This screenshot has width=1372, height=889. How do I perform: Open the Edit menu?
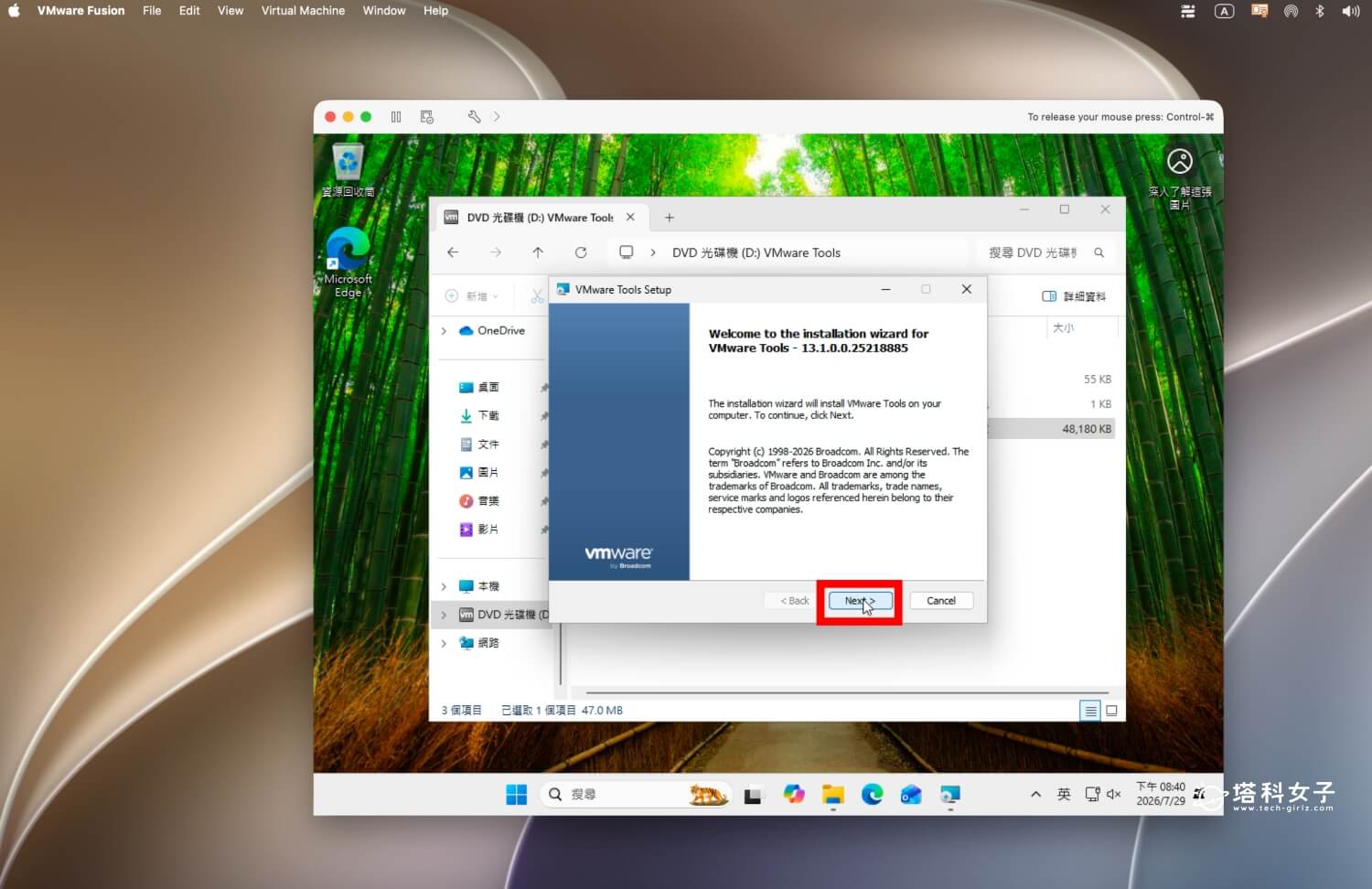tap(189, 11)
